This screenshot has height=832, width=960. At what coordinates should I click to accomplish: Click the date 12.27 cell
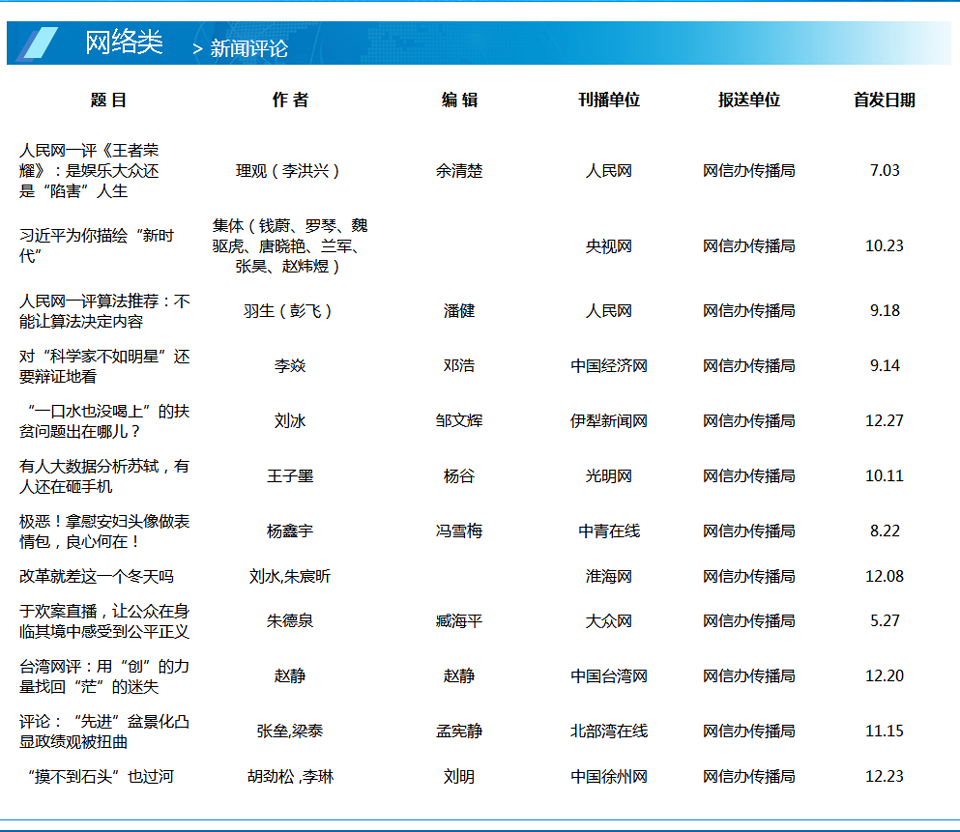(x=884, y=421)
